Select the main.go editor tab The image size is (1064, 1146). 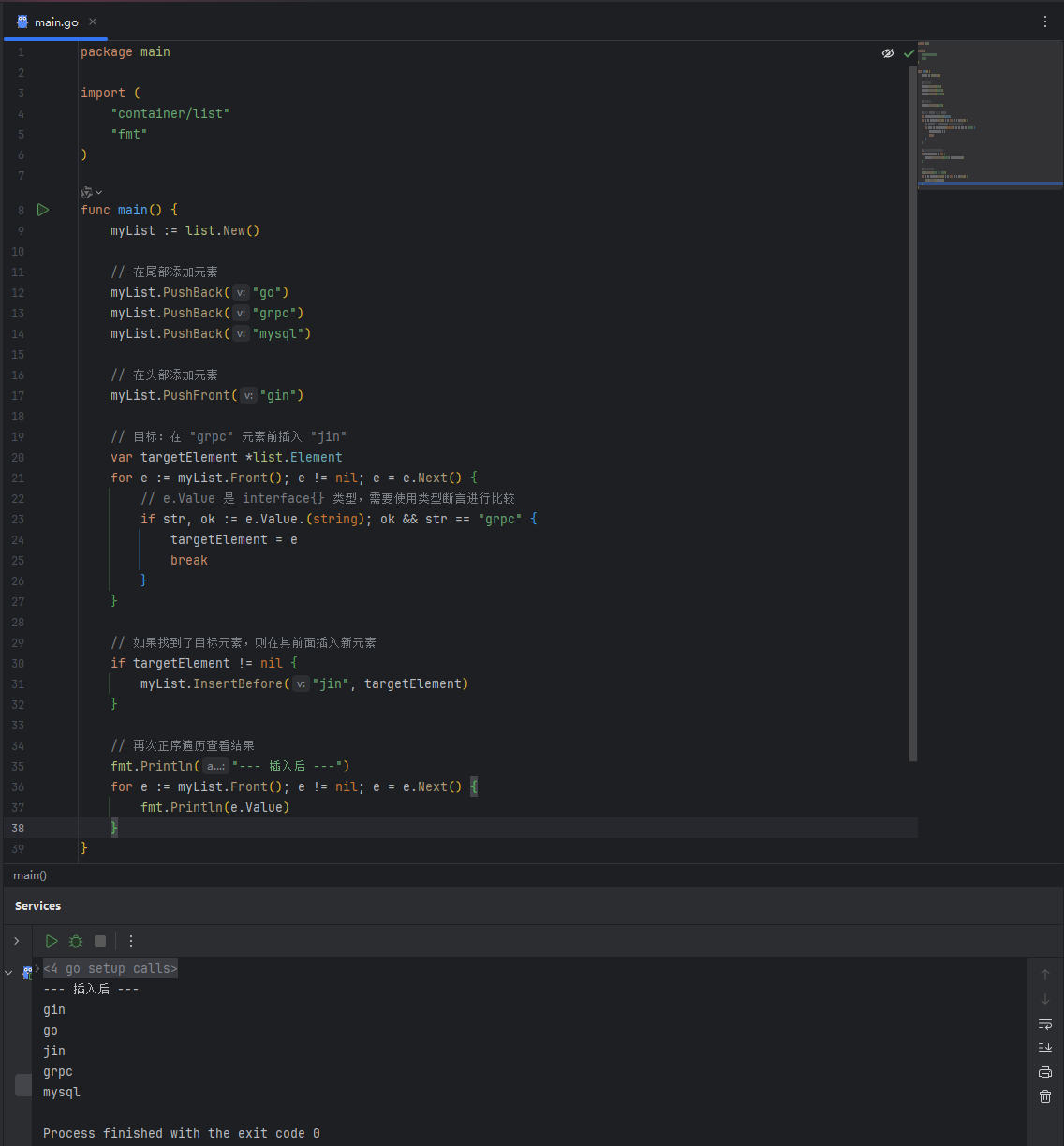click(56, 22)
